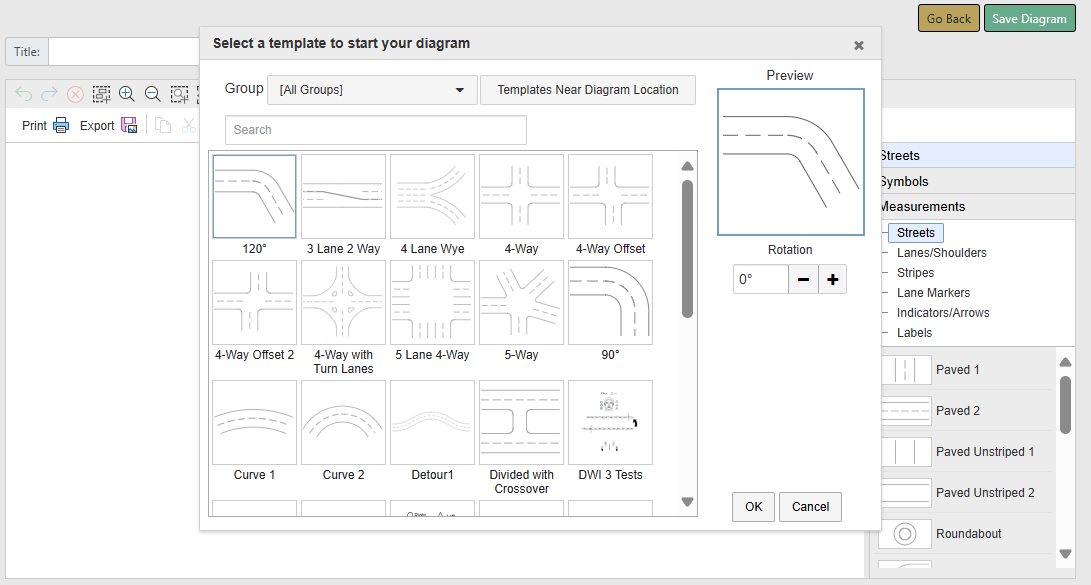Click the zoom out magnifier icon
This screenshot has height=585, width=1091.
click(153, 94)
